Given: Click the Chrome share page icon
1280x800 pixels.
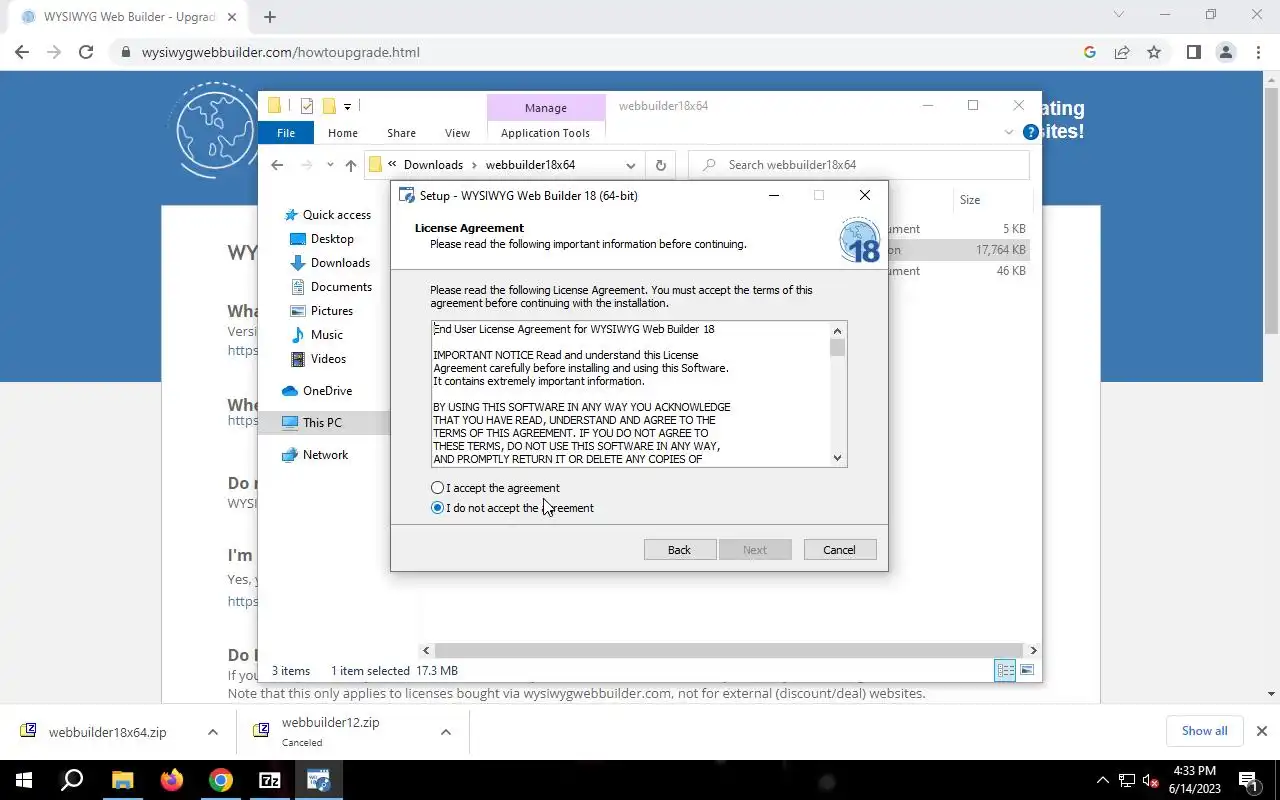Looking at the screenshot, I should pyautogui.click(x=1122, y=52).
